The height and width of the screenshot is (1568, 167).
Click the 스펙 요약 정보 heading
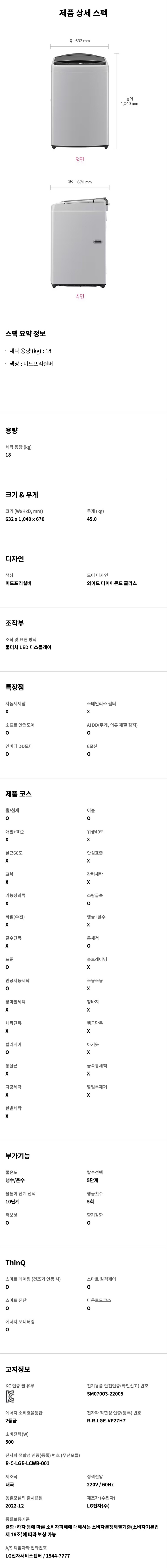click(26, 333)
